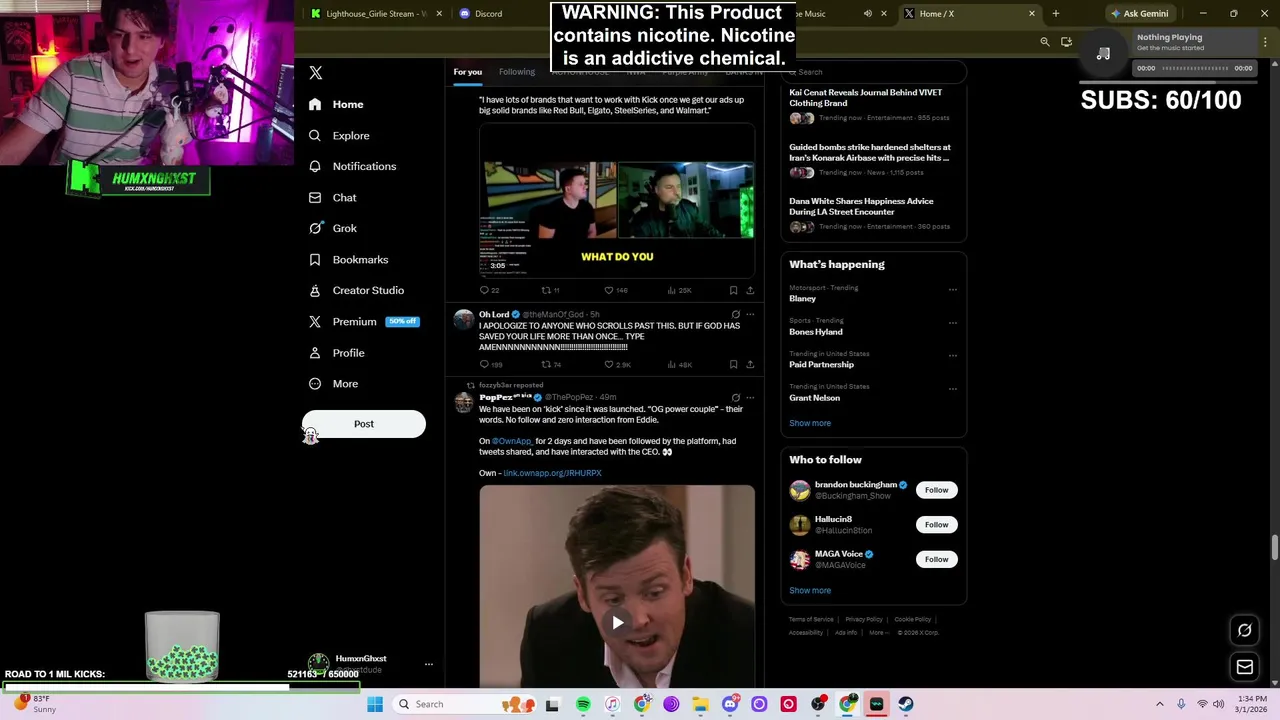
Task: Open the options for the Grant Nelson trend
Action: (x=952, y=389)
